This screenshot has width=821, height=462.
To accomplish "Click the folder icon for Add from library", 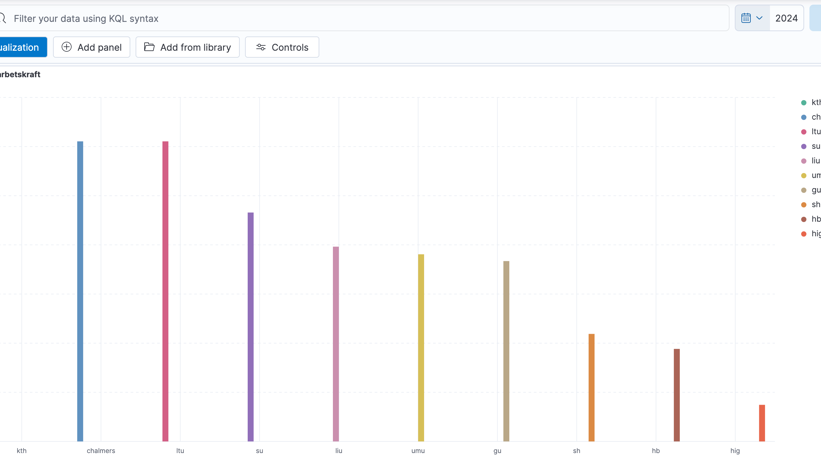I will [149, 47].
